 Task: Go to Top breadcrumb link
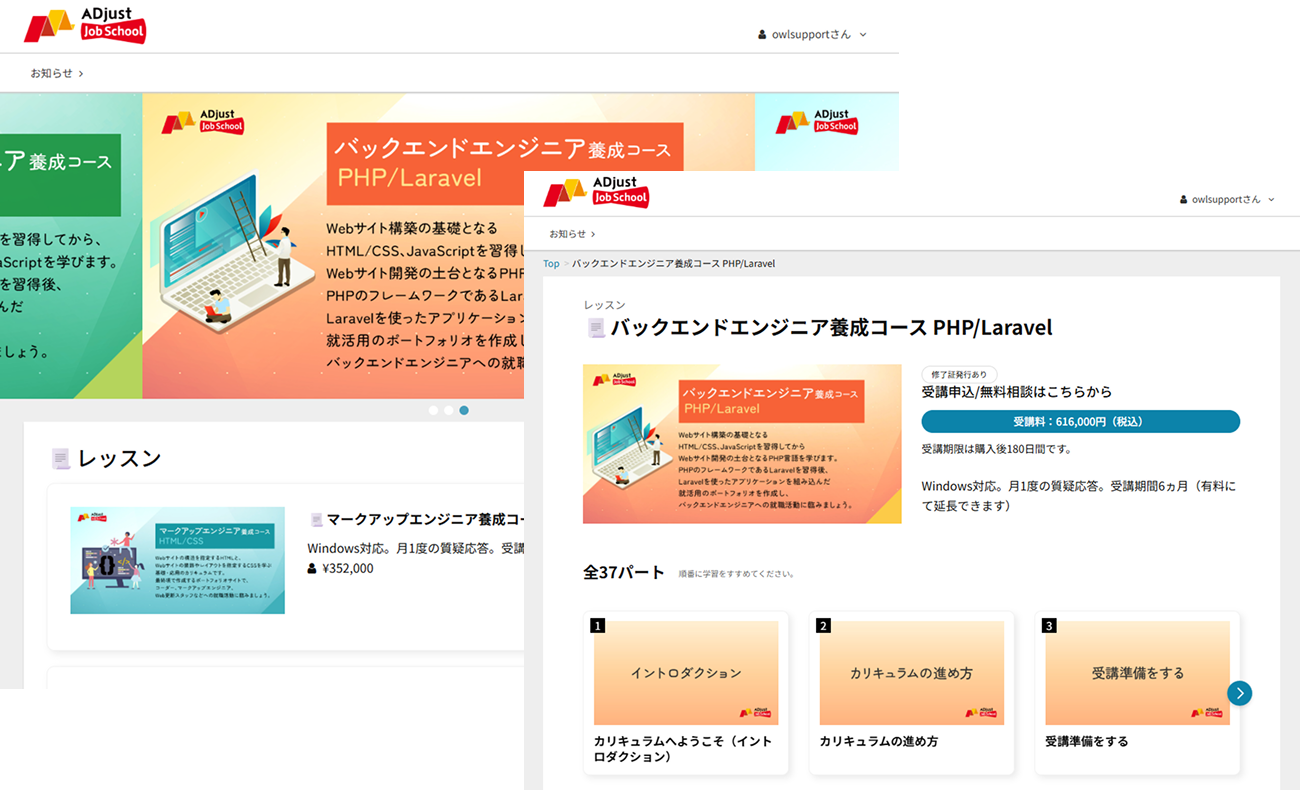[551, 264]
